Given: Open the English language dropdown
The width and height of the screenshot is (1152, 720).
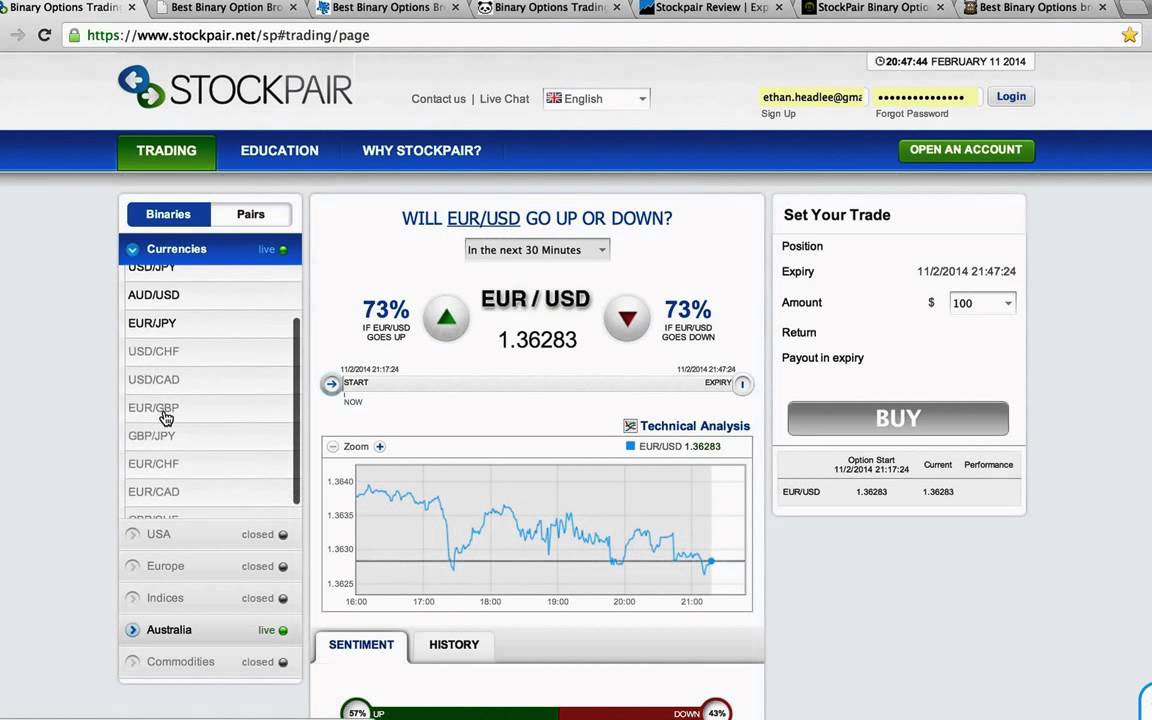Looking at the screenshot, I should tap(597, 98).
